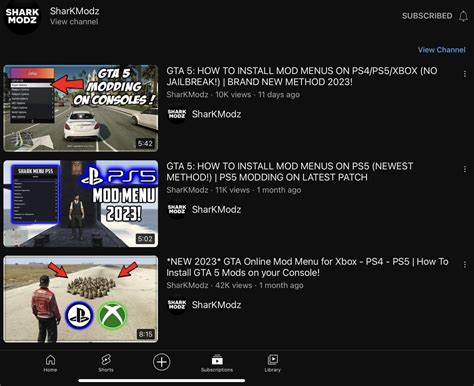The width and height of the screenshot is (474, 386).
Task: Open the Library tab
Action: 273,363
